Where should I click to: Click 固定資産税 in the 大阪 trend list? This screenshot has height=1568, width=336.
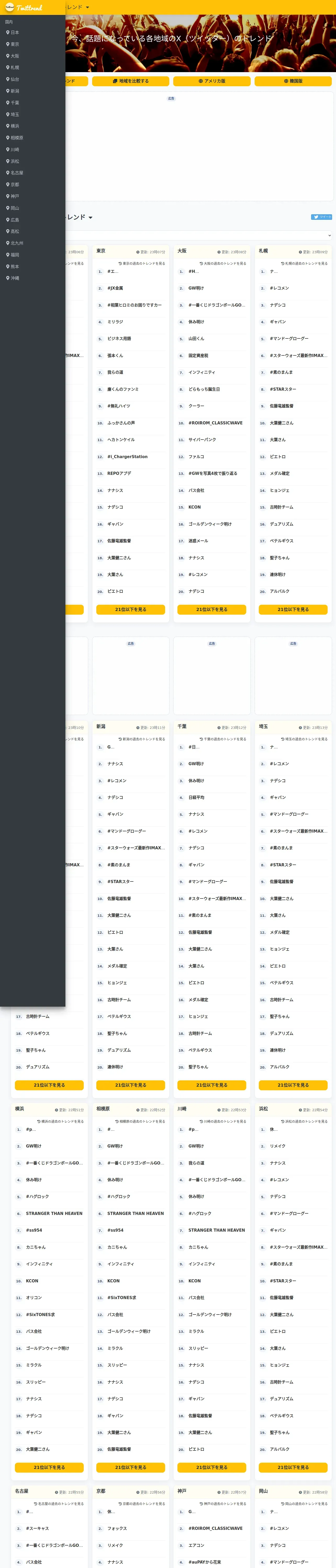point(198,355)
